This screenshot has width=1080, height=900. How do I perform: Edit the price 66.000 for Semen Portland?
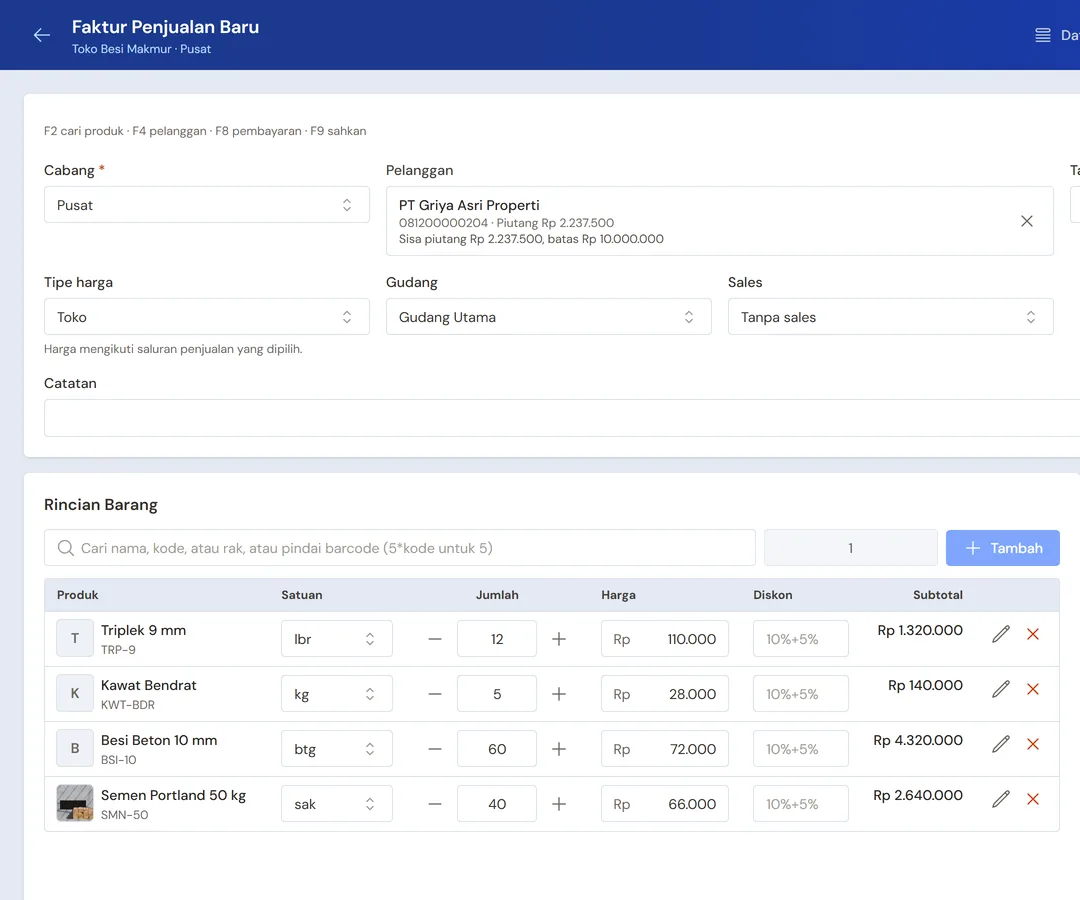[665, 804]
